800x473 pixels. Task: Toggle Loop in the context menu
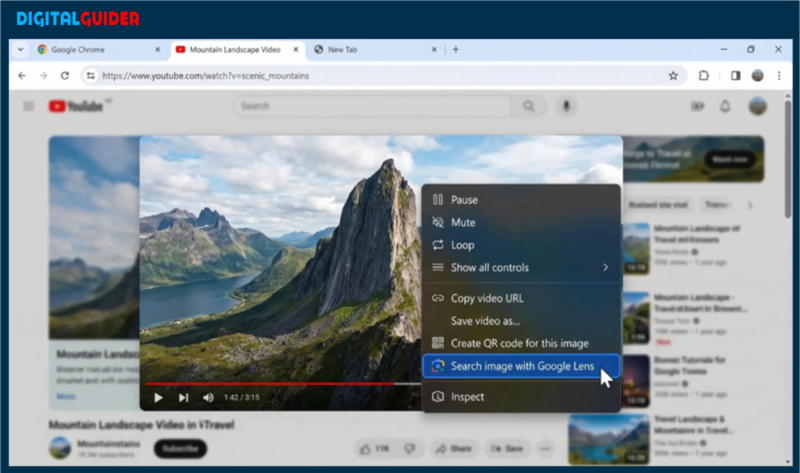tap(521, 245)
